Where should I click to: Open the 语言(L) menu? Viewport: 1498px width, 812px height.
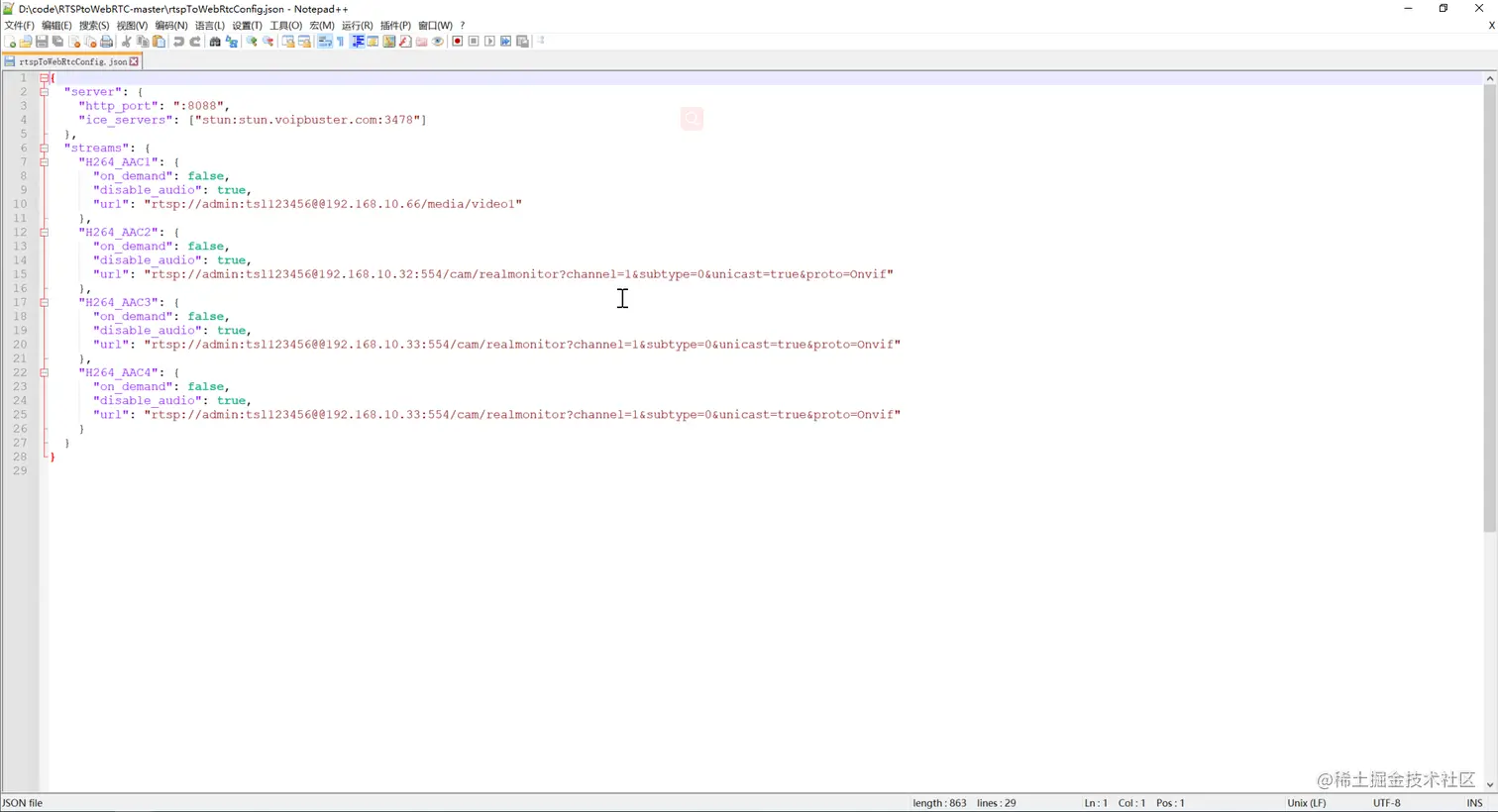pyautogui.click(x=209, y=26)
